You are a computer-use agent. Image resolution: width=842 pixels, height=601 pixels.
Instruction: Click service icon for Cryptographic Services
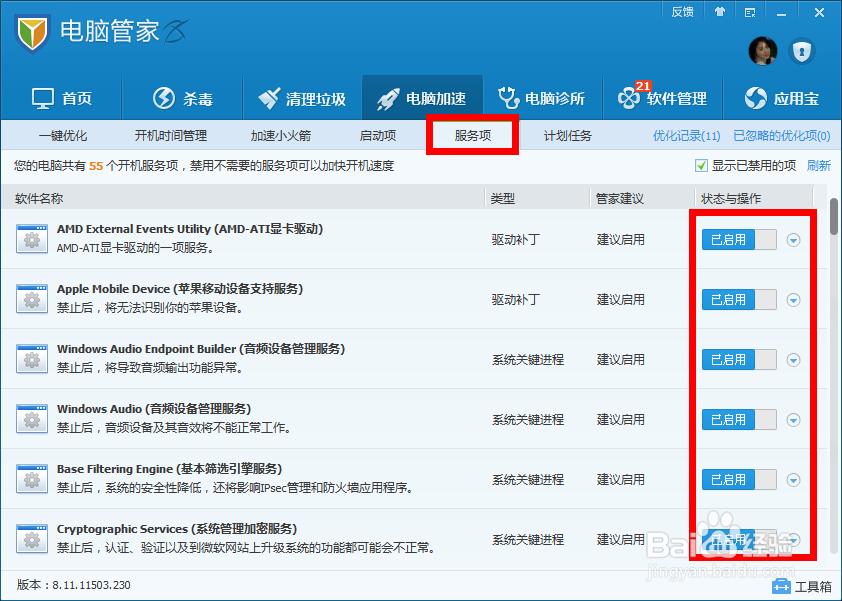[32, 539]
